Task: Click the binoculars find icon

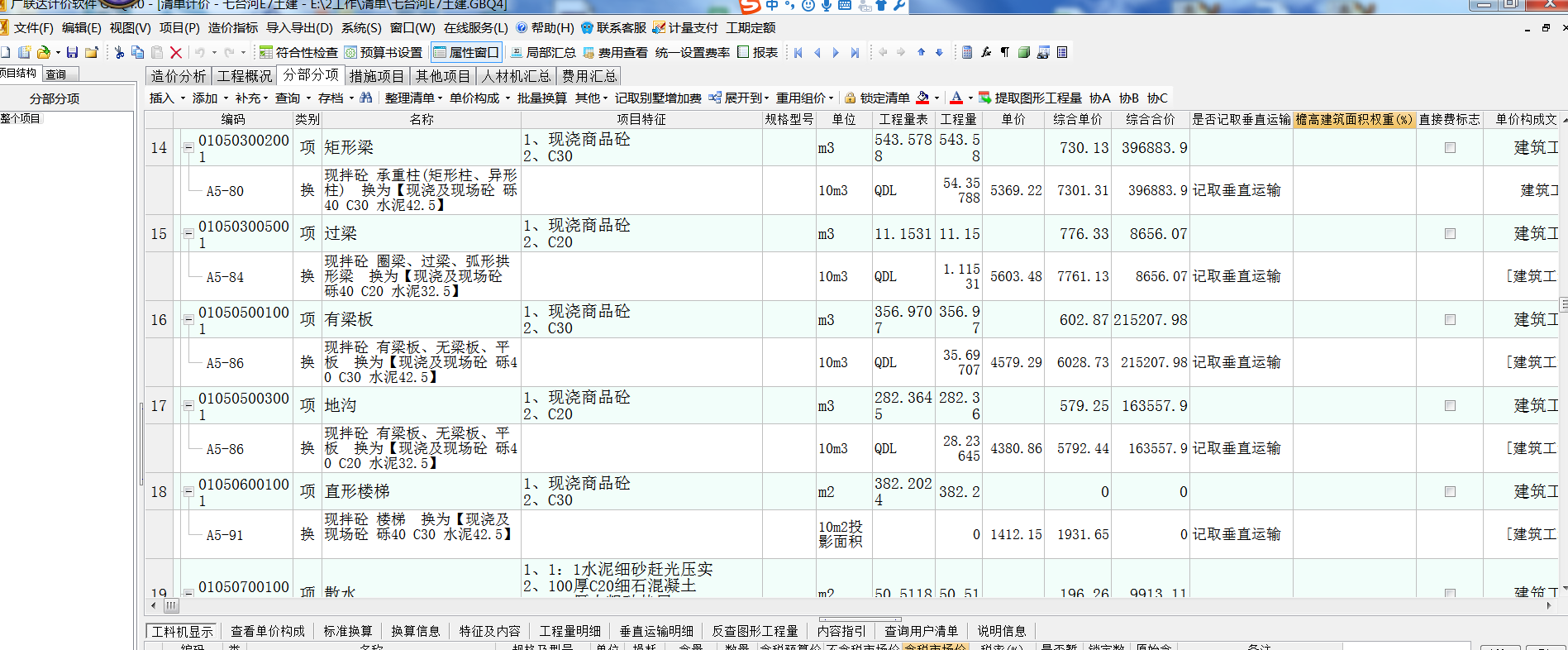Action: click(365, 98)
